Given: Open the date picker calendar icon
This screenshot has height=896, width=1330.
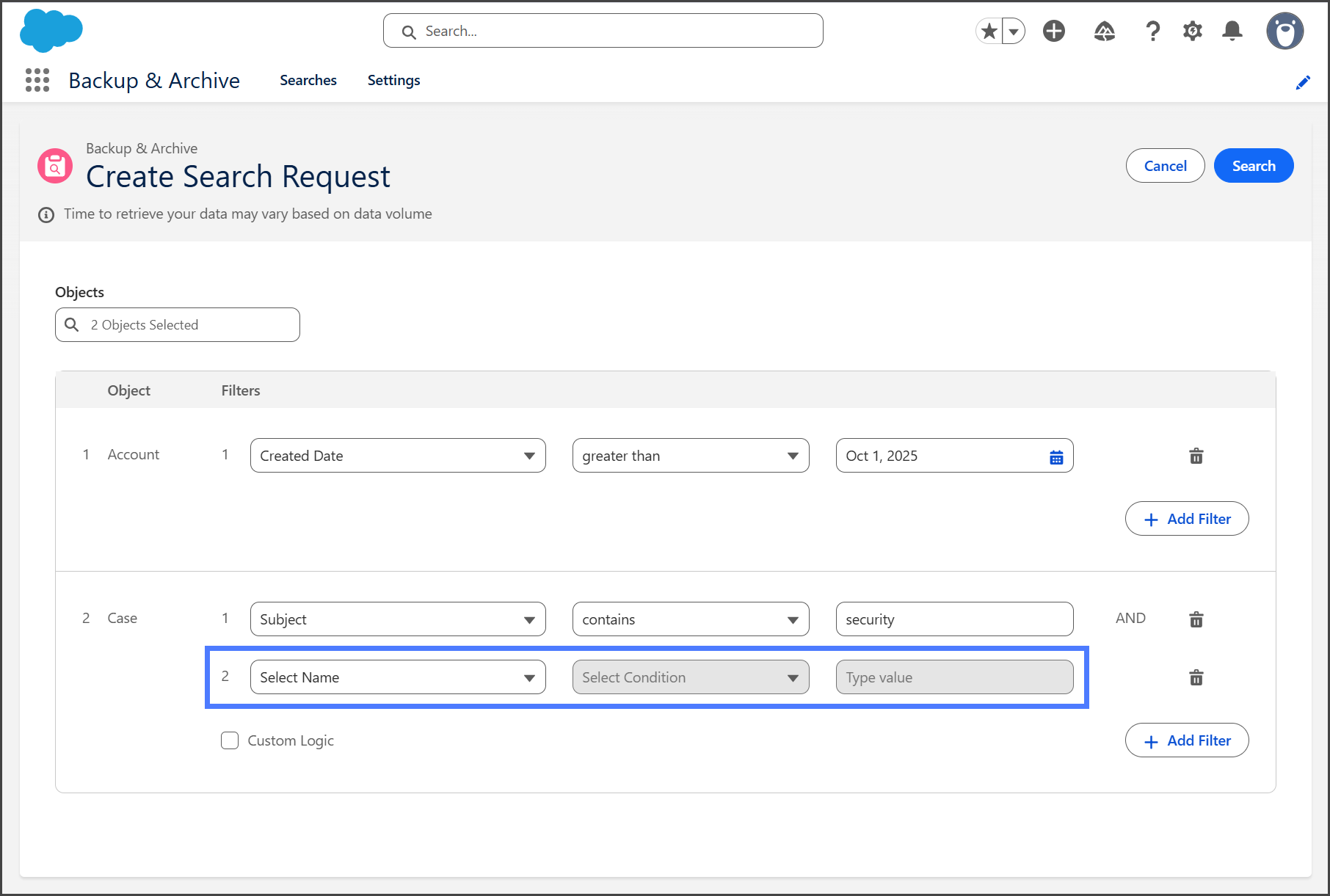Looking at the screenshot, I should coord(1056,457).
